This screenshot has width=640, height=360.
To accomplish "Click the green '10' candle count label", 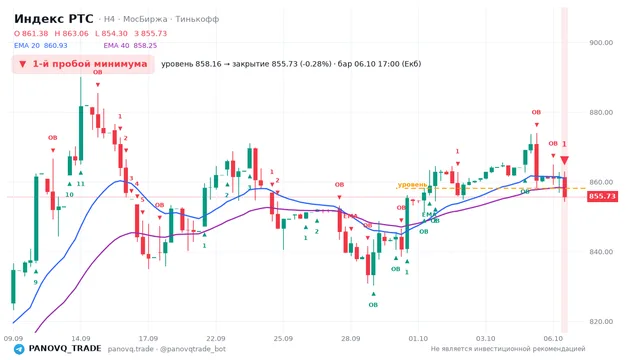I will [69, 195].
